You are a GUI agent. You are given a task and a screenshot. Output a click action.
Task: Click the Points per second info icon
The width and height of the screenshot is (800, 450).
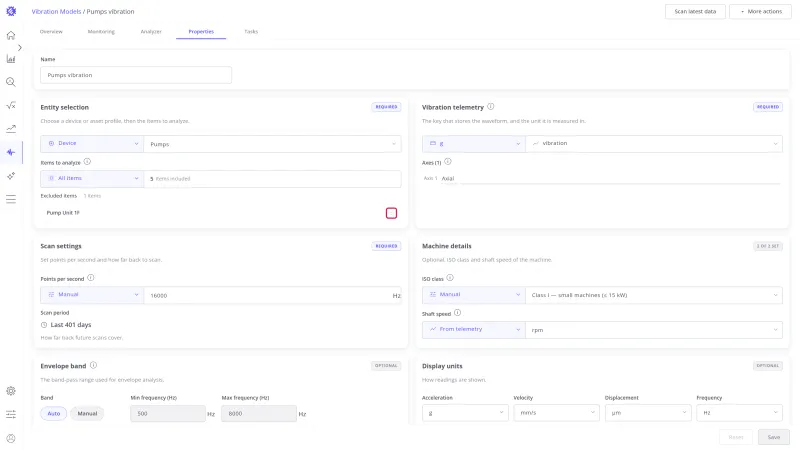click(91, 278)
